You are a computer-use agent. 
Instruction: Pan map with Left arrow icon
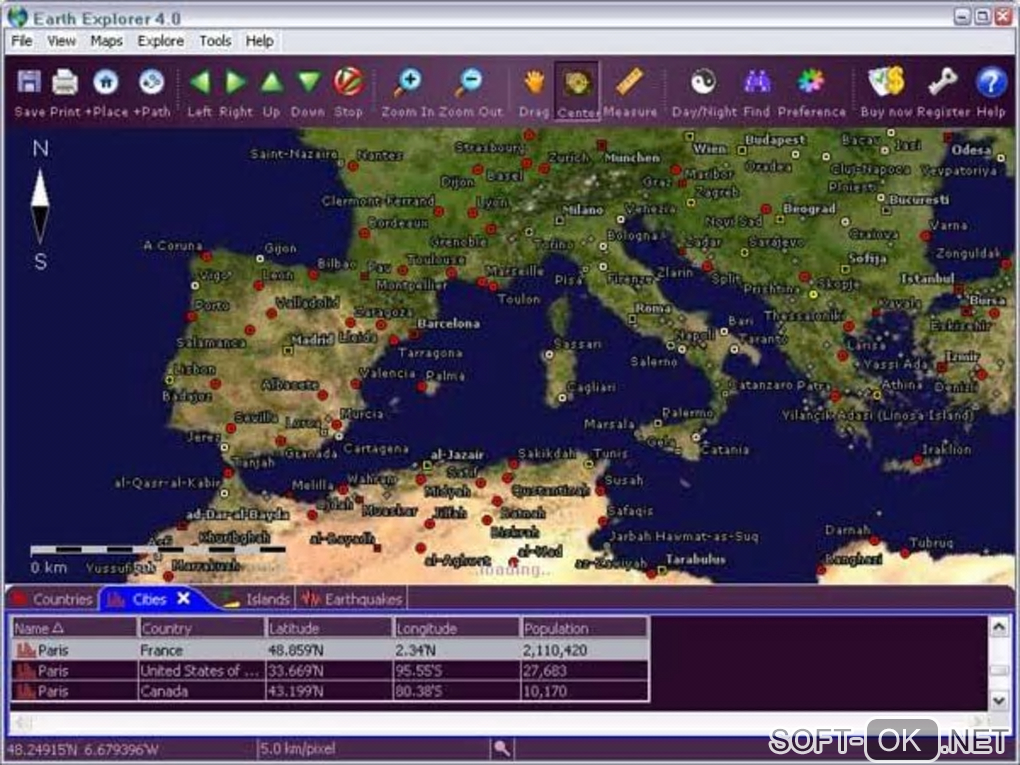(x=200, y=82)
